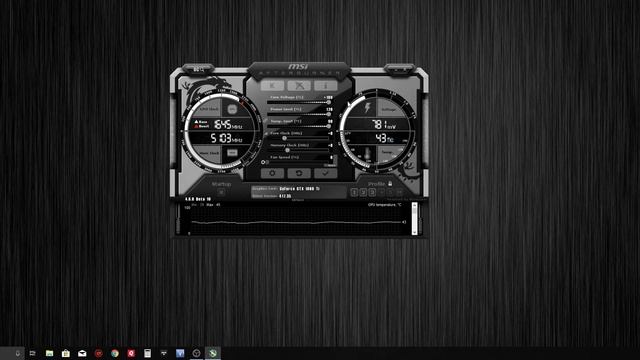Click the monitoring graph vertical scrollbar
Screen dimensions: 640x360
[x=414, y=219]
